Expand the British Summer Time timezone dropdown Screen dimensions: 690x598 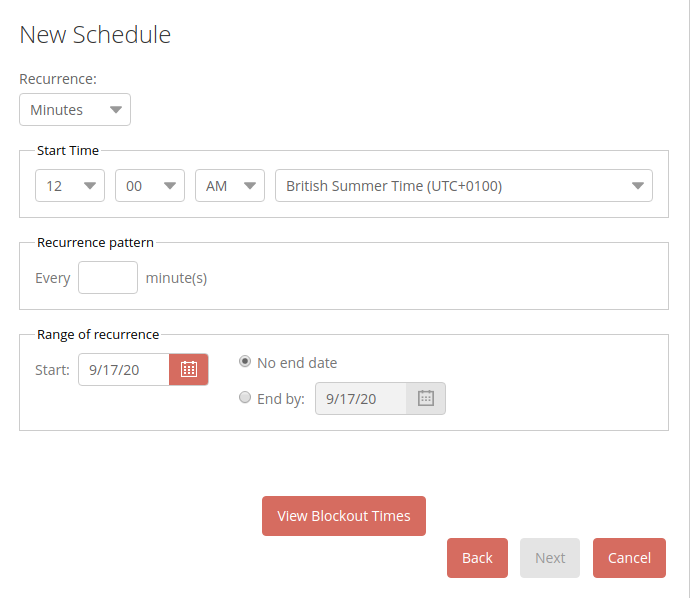point(464,186)
